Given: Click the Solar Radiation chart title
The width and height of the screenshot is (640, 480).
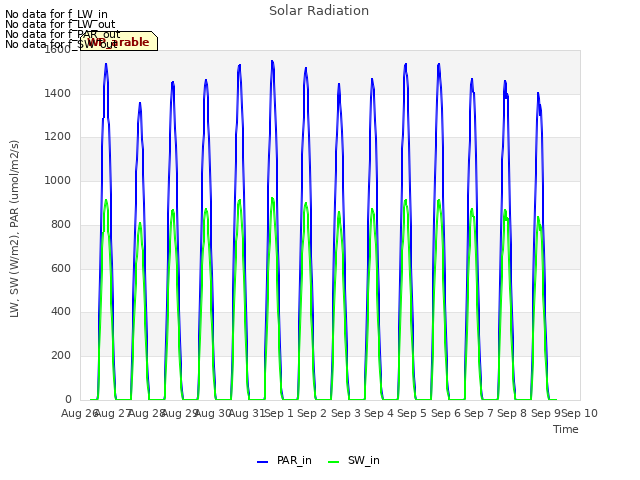Looking at the screenshot, I should pos(319,11).
